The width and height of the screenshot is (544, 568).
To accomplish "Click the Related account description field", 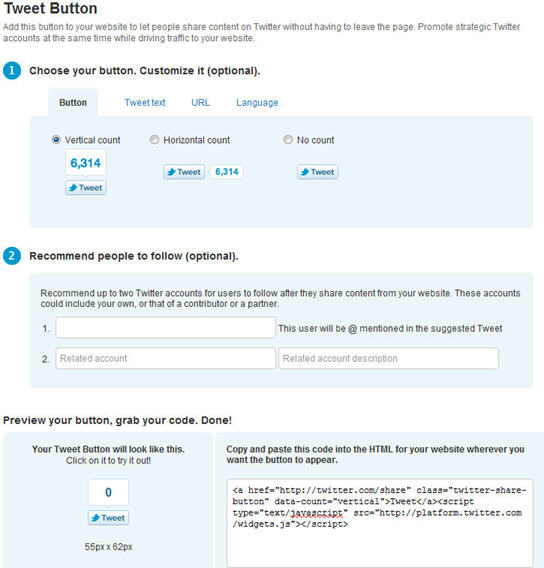I will (x=388, y=358).
